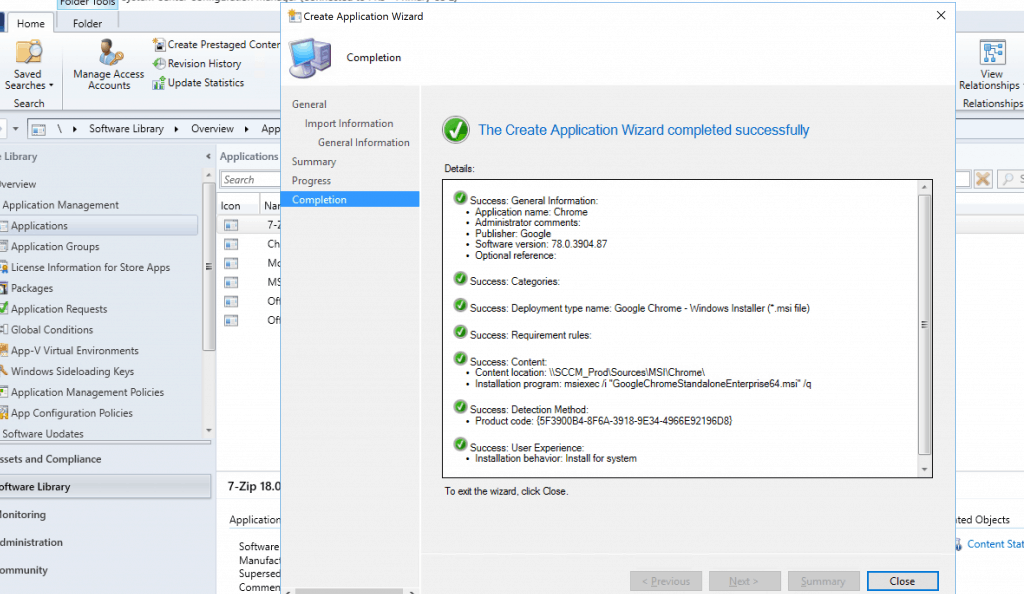Open Software Updates tree node
This screenshot has height=594, width=1024.
(x=43, y=434)
